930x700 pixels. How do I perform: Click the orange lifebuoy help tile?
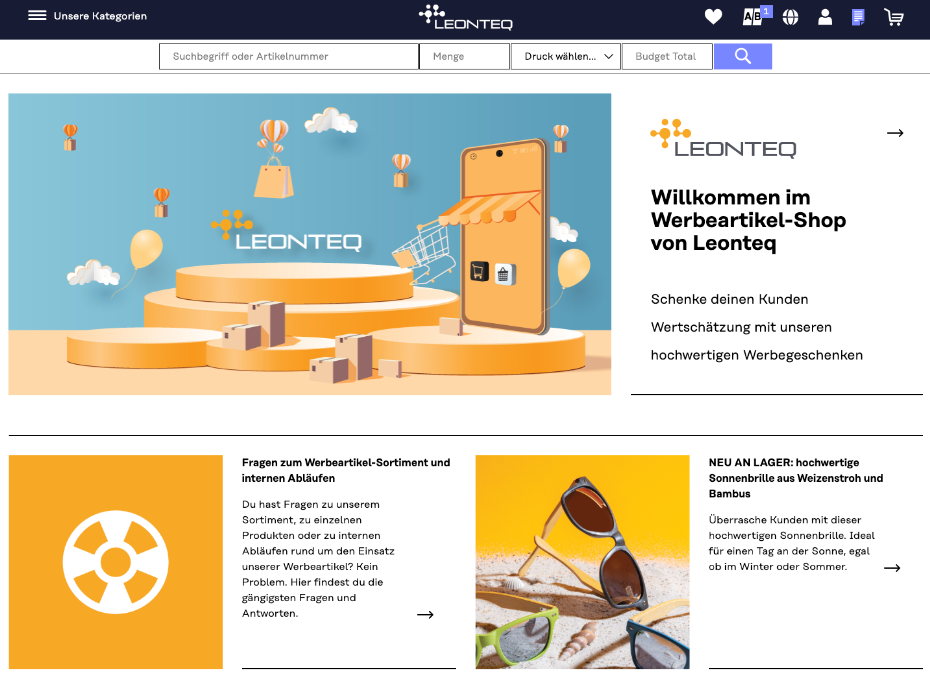(115, 562)
